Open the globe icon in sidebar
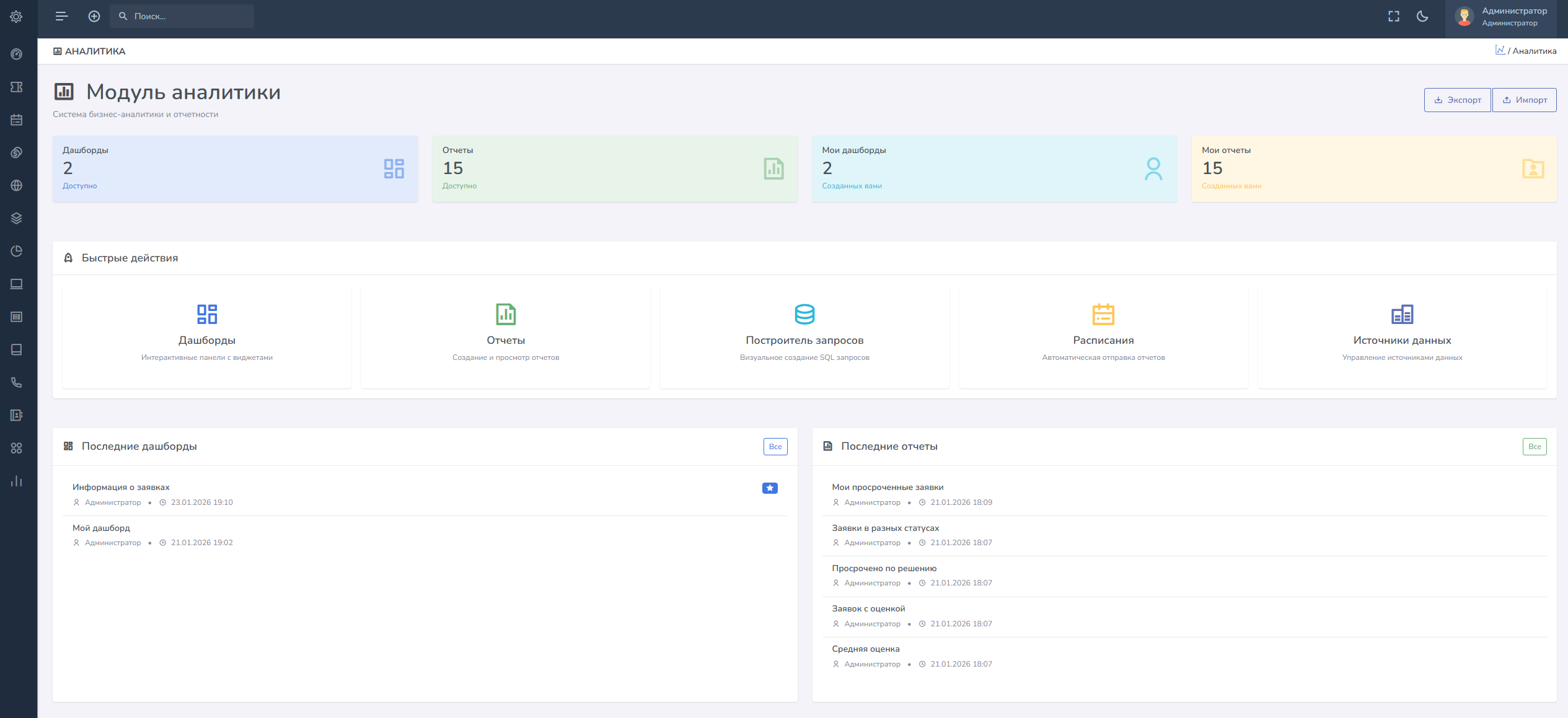Viewport: 1568px width, 718px height. pos(17,186)
